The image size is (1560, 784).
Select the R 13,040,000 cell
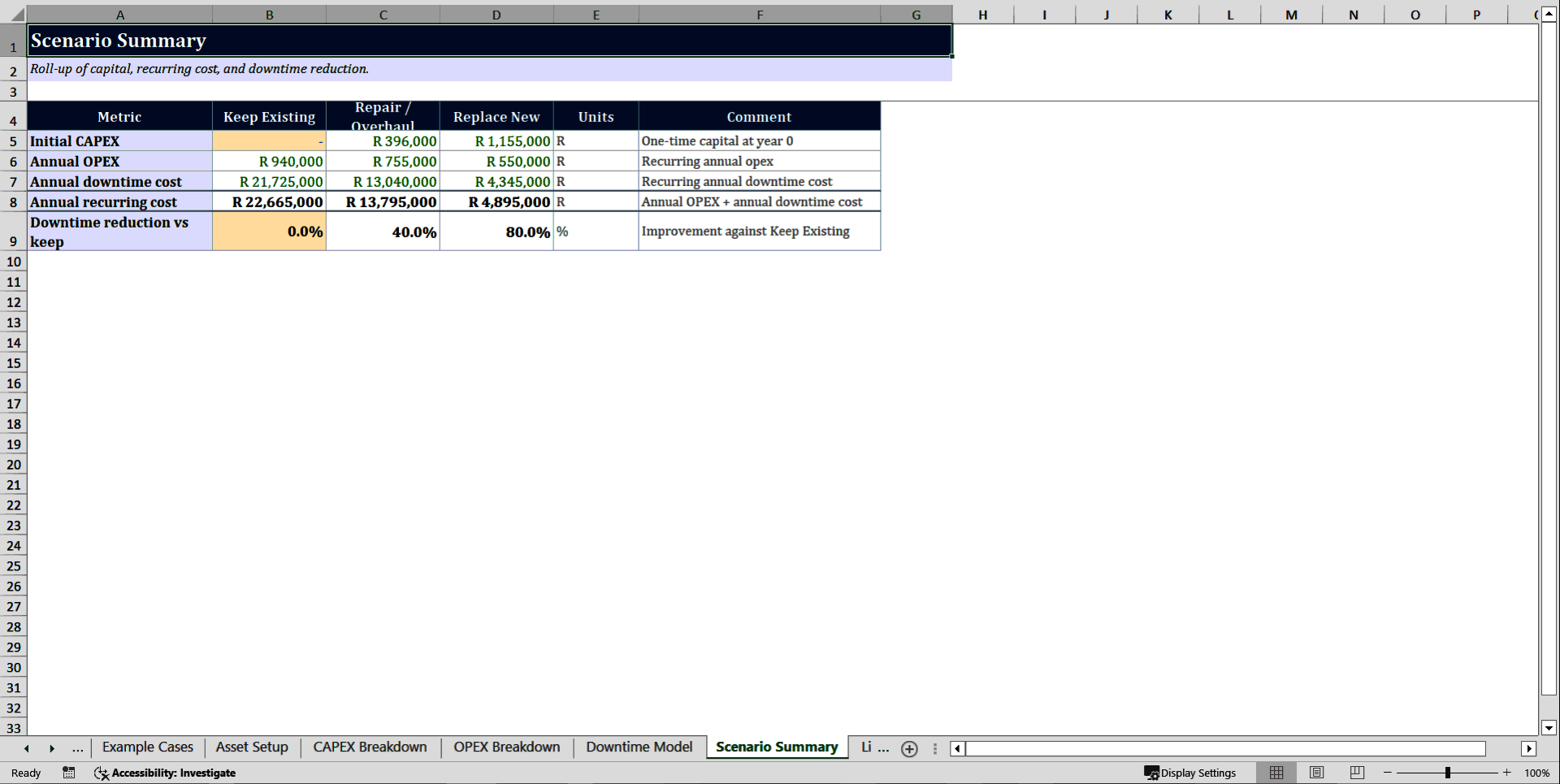pos(383,181)
